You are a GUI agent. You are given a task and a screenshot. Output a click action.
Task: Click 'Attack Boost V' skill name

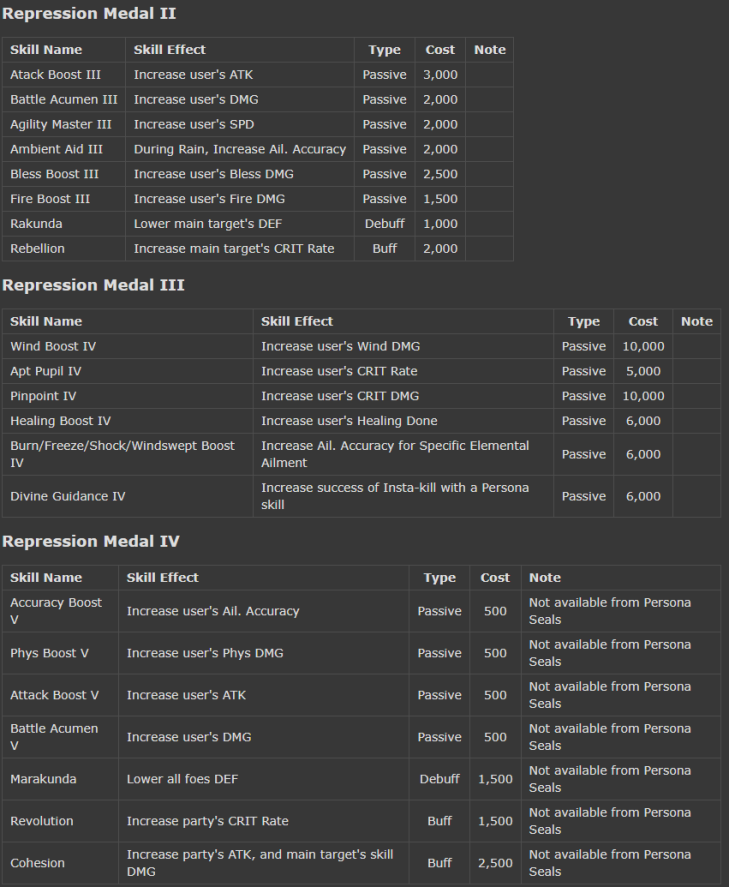click(x=54, y=695)
